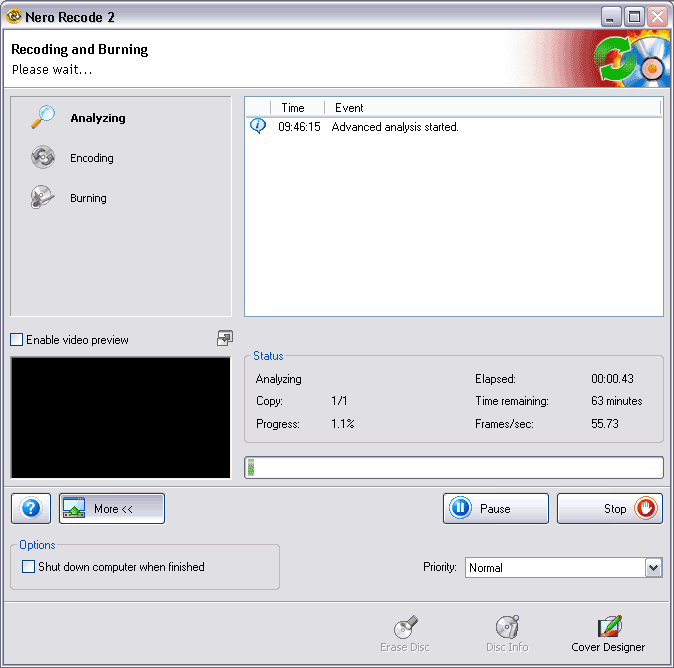Open the Priority dropdown arrow
674x668 pixels.
(x=653, y=568)
